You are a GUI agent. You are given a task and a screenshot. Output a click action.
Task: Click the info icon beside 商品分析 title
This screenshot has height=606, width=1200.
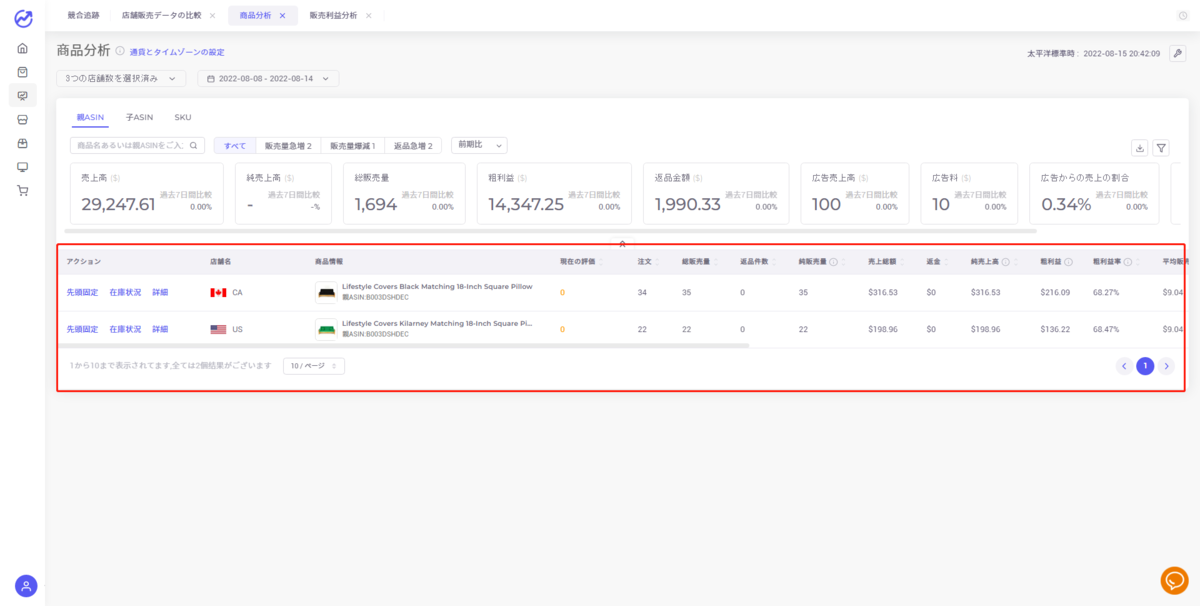(120, 51)
